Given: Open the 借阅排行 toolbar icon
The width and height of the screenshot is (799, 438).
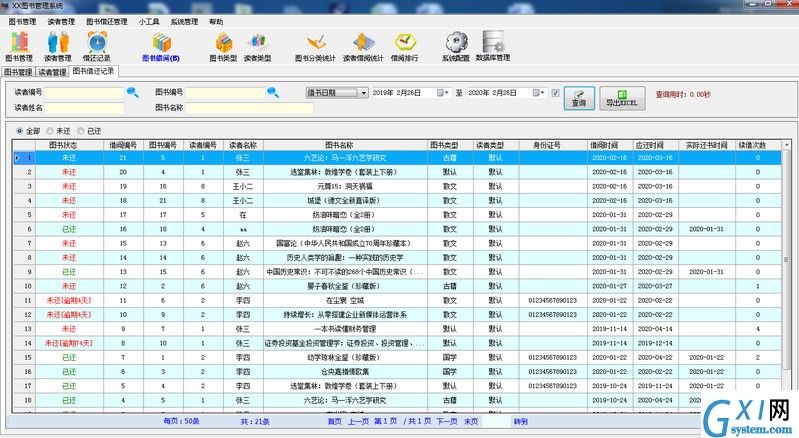Looking at the screenshot, I should click(405, 47).
